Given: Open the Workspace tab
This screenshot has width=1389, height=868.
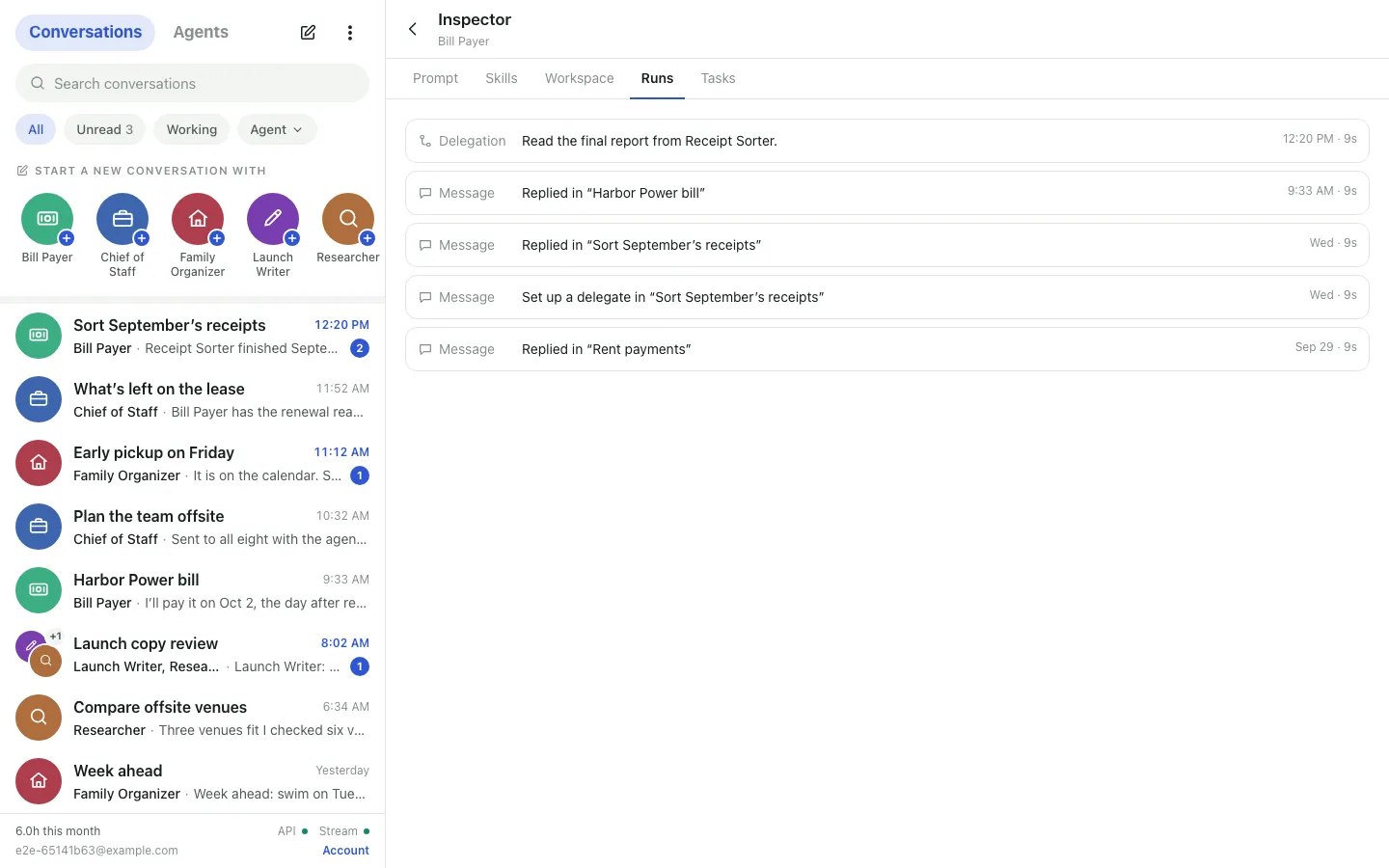Looking at the screenshot, I should [x=580, y=78].
